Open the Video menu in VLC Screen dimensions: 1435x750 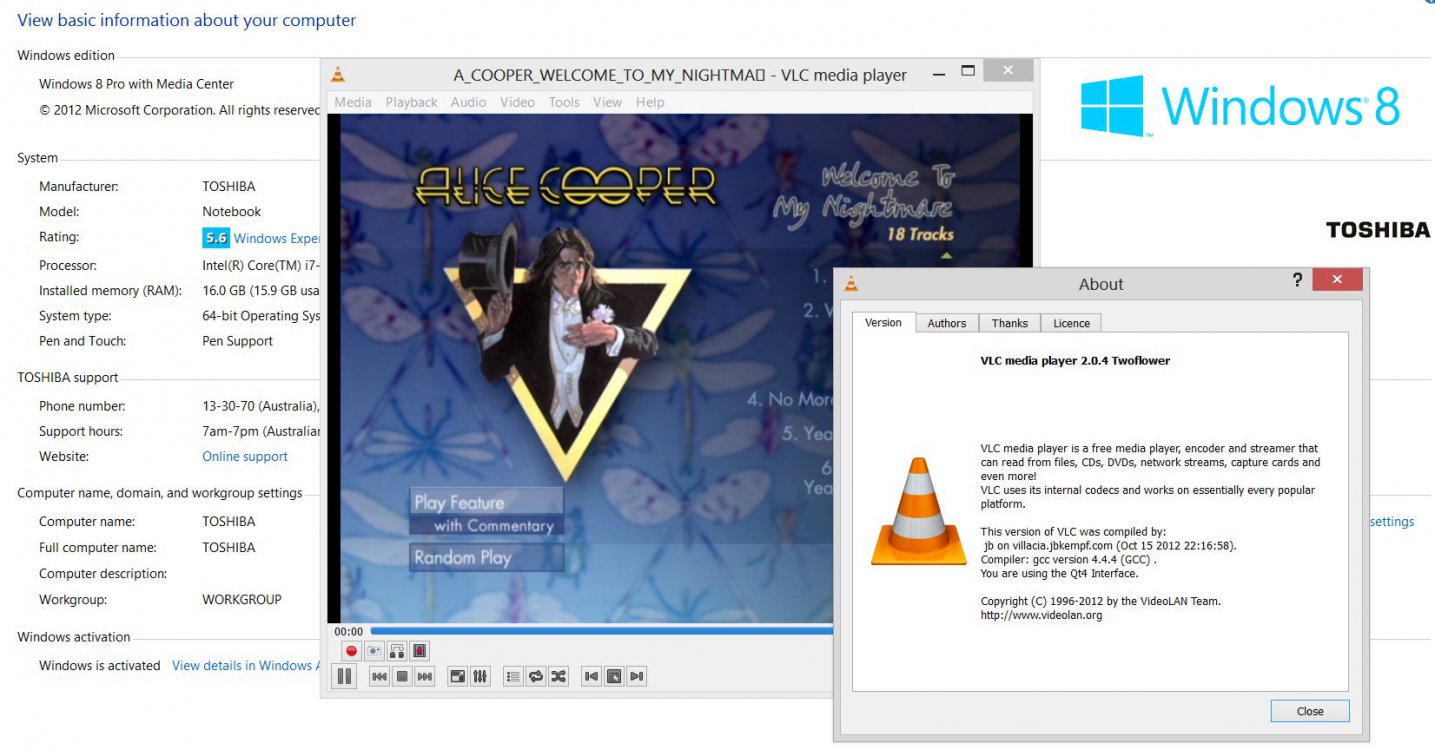point(517,102)
